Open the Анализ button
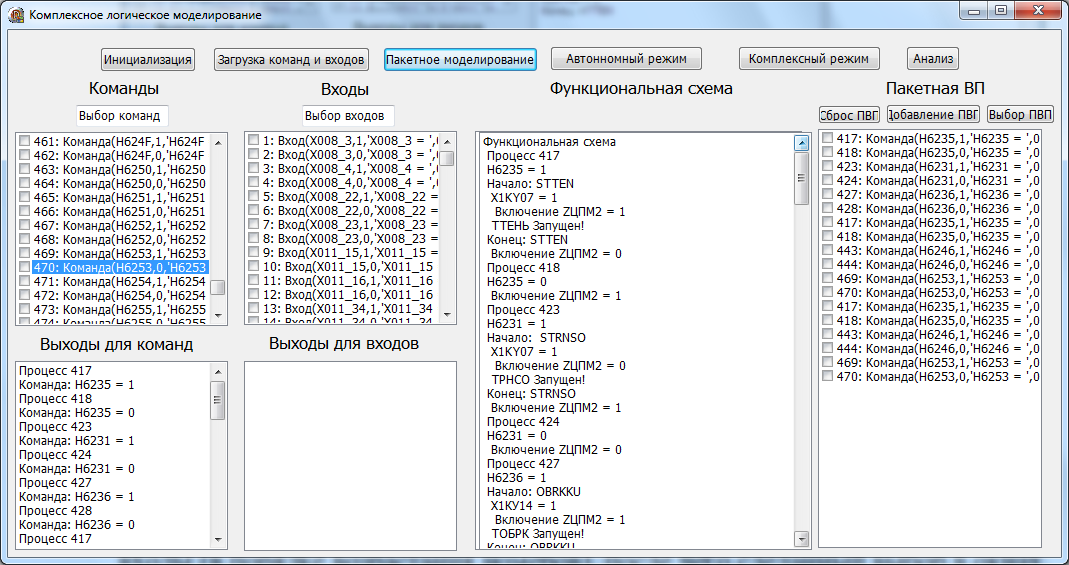This screenshot has height=565, width=1069. [x=933, y=59]
